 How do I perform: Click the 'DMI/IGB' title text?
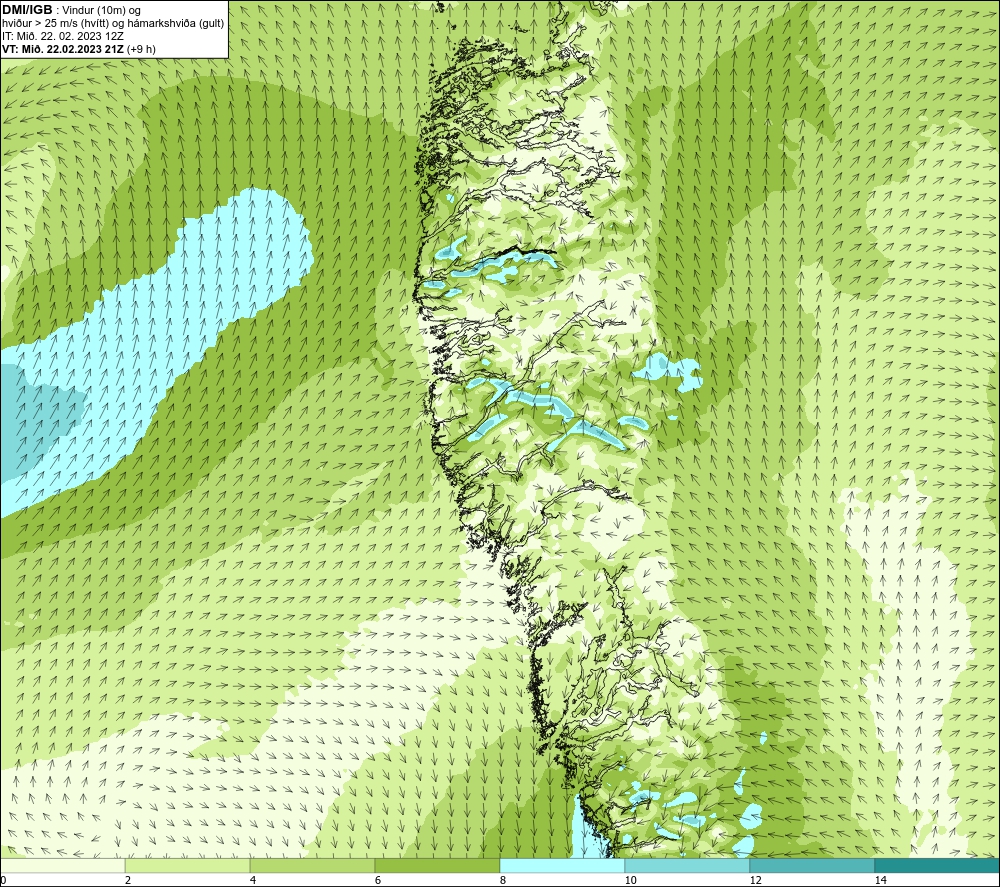tap(27, 10)
